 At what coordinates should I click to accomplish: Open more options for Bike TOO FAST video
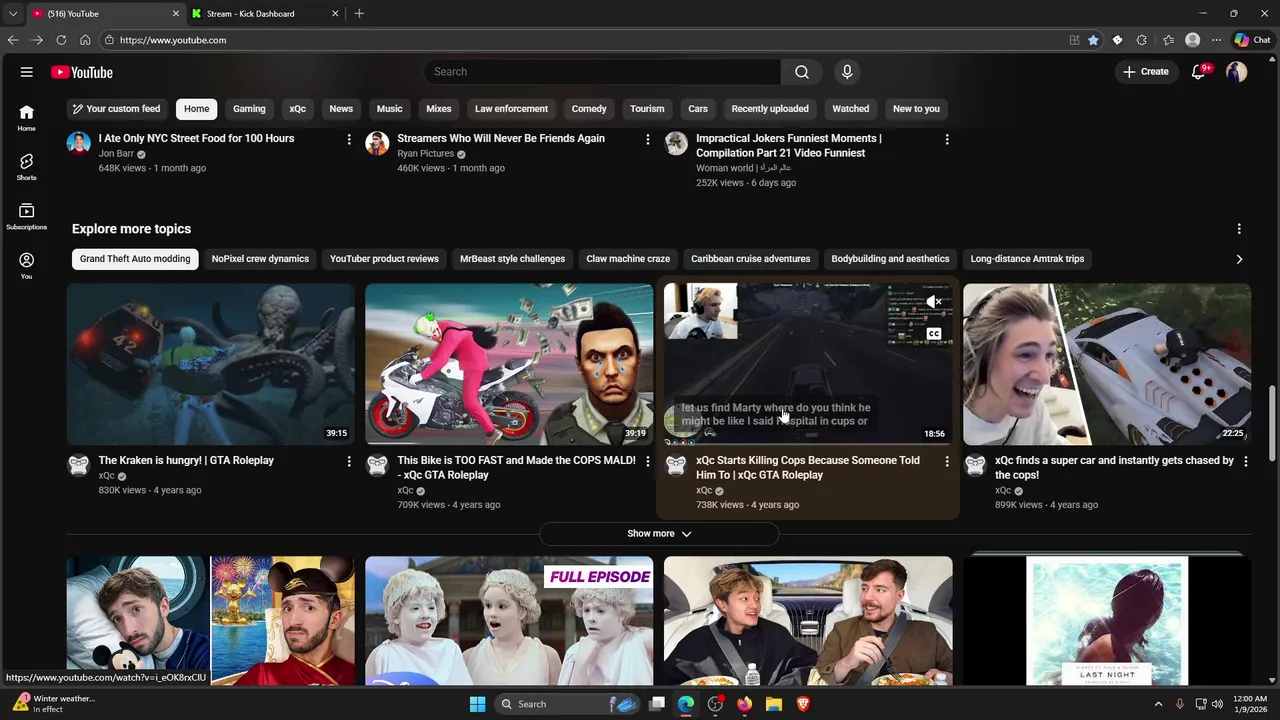click(x=648, y=461)
